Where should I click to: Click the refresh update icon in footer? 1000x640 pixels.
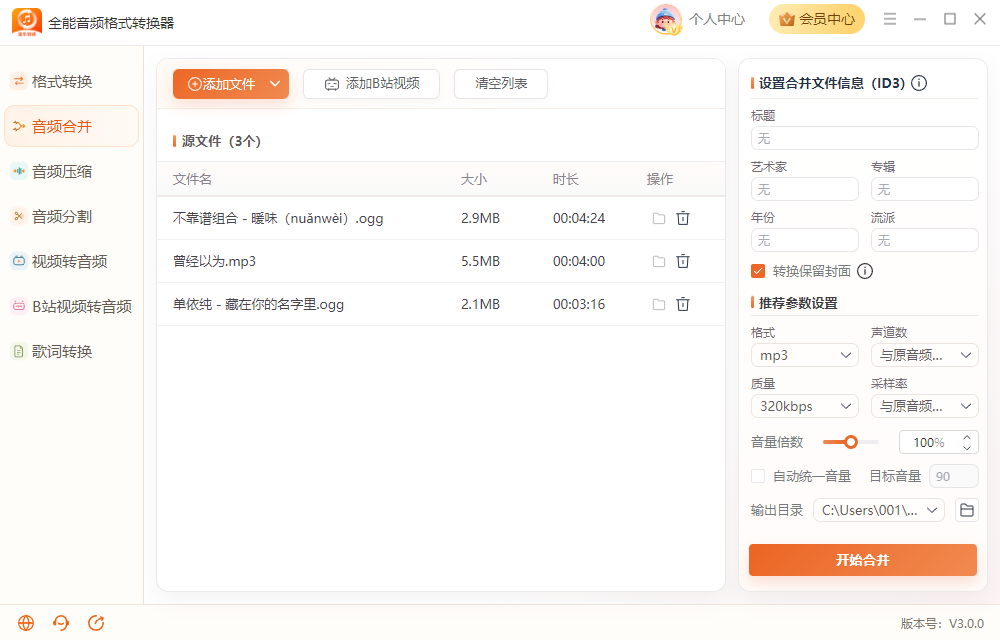(x=96, y=623)
